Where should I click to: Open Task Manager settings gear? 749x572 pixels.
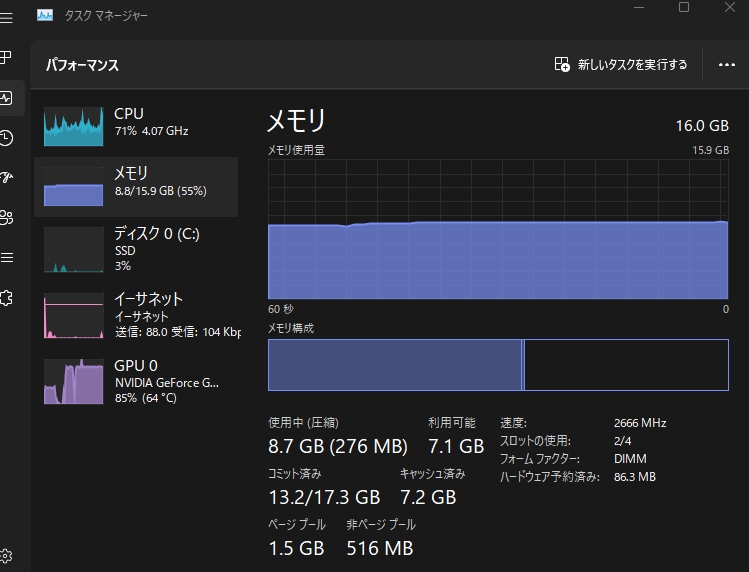point(6,555)
